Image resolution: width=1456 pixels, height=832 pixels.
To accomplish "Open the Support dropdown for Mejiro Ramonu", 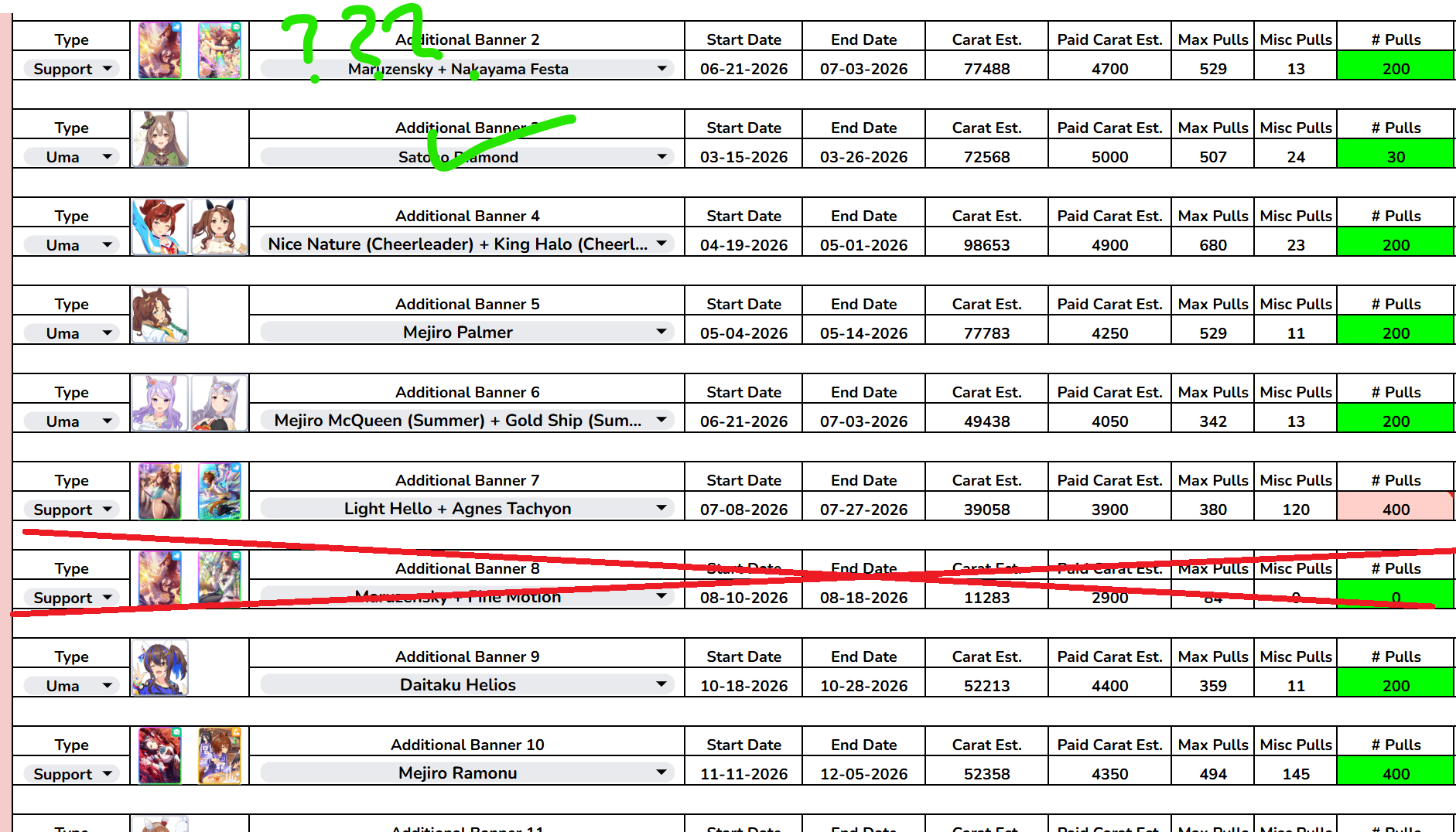I will point(72,774).
